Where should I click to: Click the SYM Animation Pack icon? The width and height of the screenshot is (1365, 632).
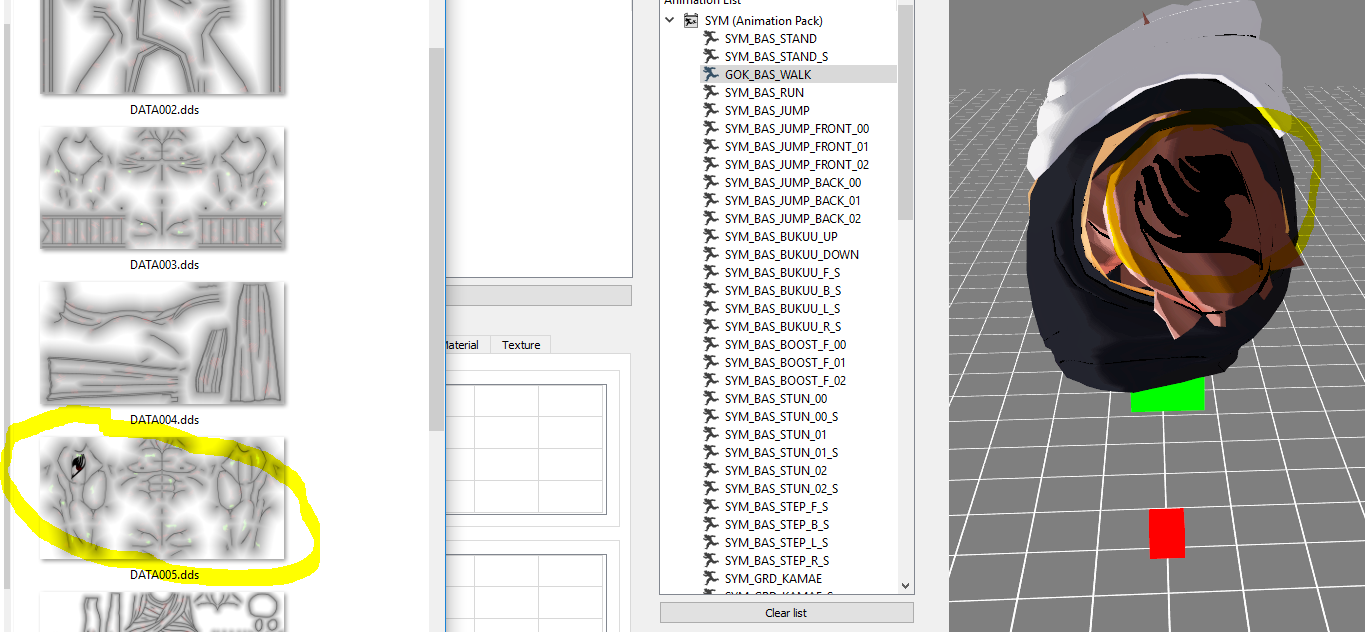pyautogui.click(x=691, y=20)
